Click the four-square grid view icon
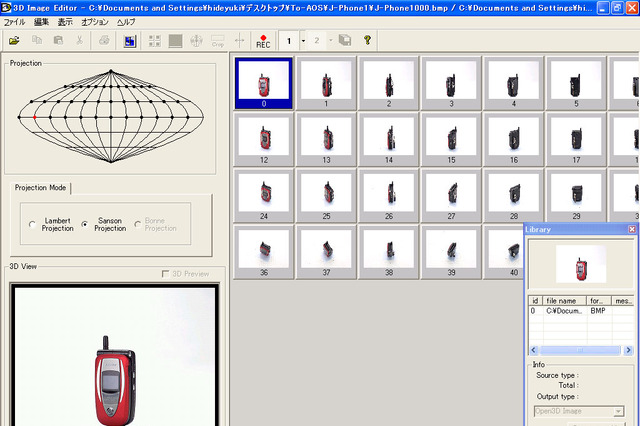This screenshot has width=640, height=426. pos(155,41)
